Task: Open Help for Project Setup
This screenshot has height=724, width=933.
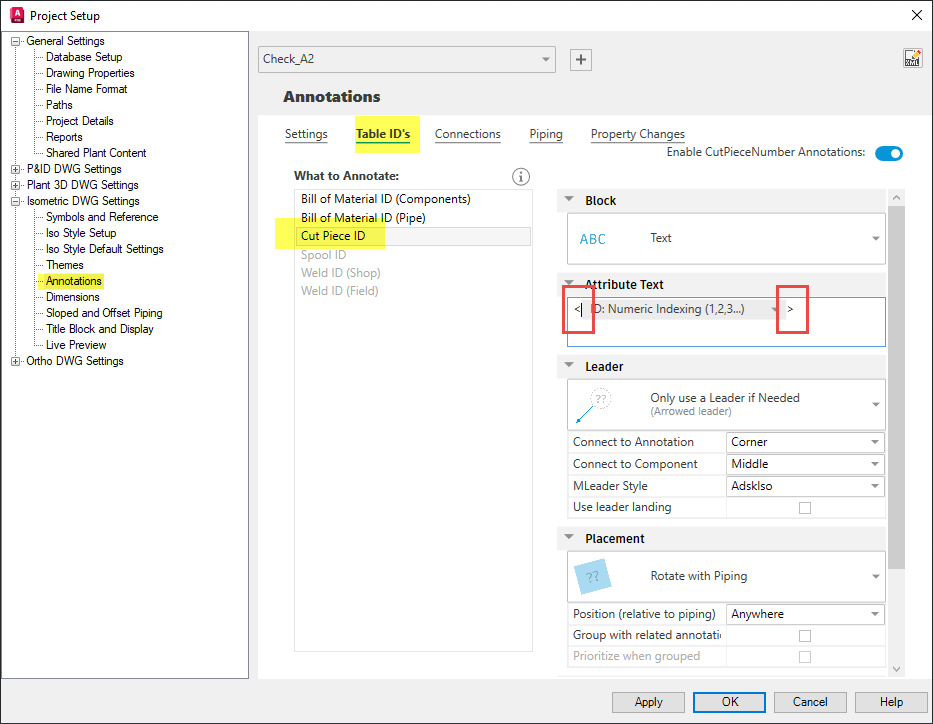Action: [x=890, y=702]
